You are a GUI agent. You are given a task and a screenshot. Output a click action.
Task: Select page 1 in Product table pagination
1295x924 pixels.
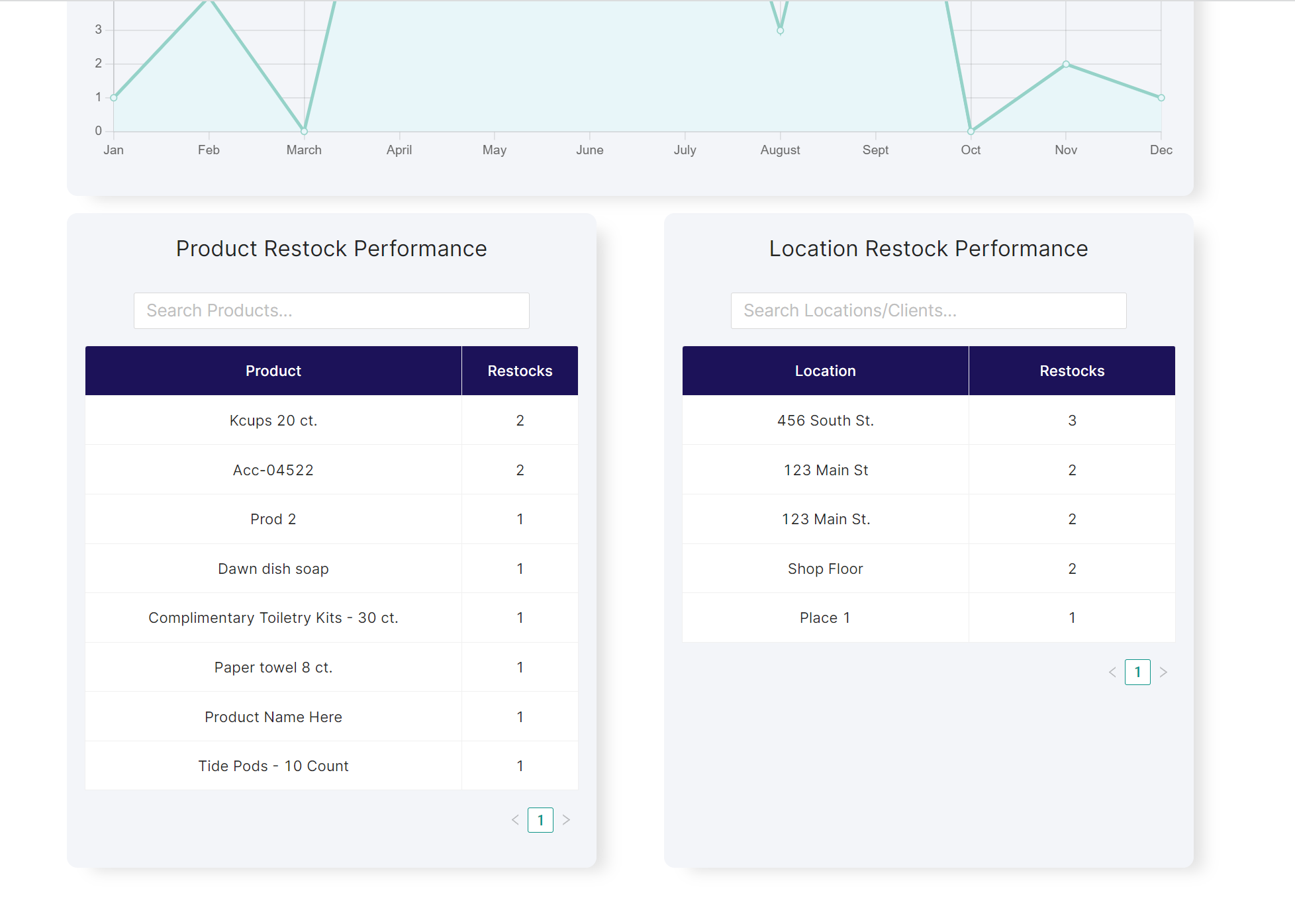[540, 820]
